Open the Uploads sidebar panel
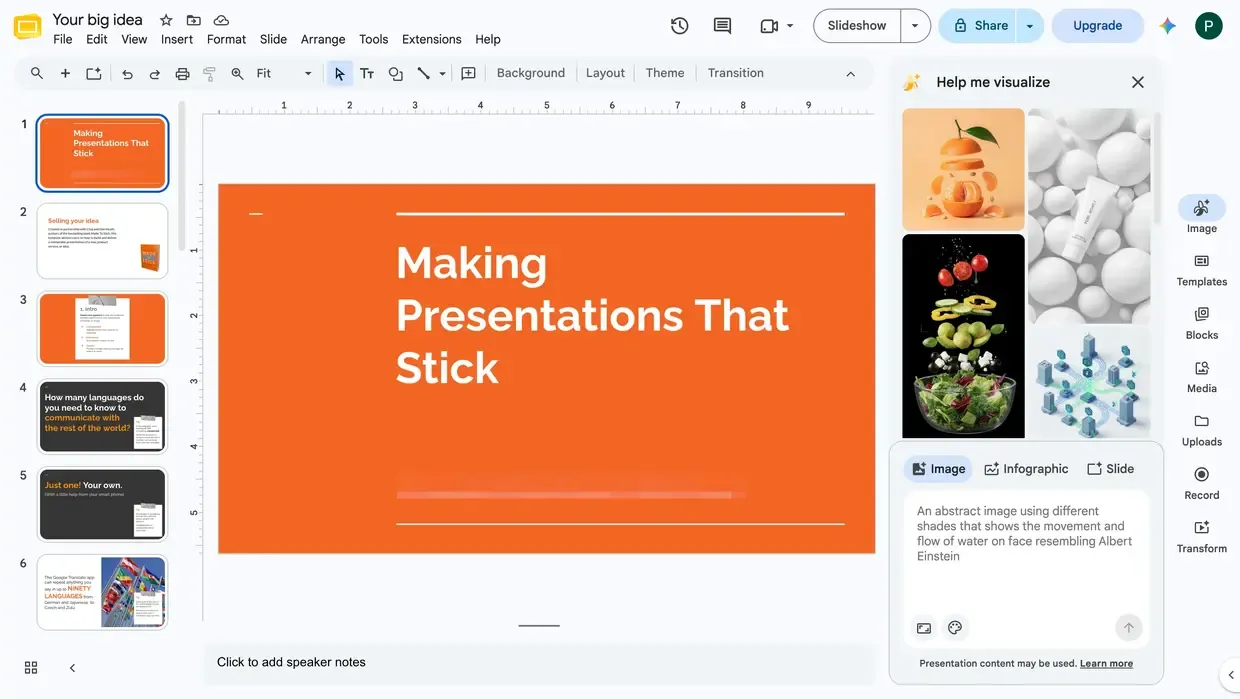1240x699 pixels. coord(1202,429)
